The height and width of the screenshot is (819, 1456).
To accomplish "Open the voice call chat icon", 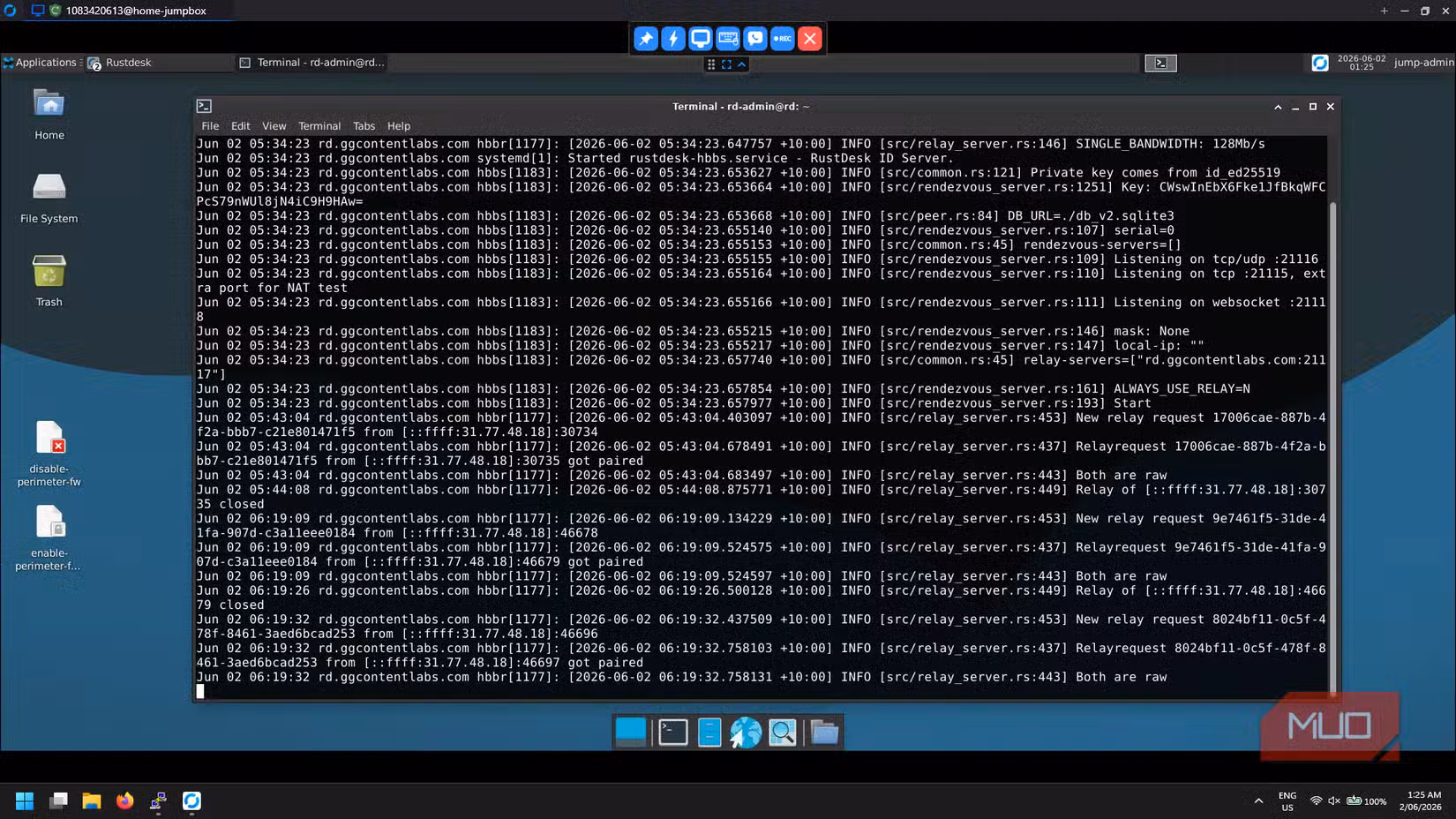I will [x=755, y=39].
